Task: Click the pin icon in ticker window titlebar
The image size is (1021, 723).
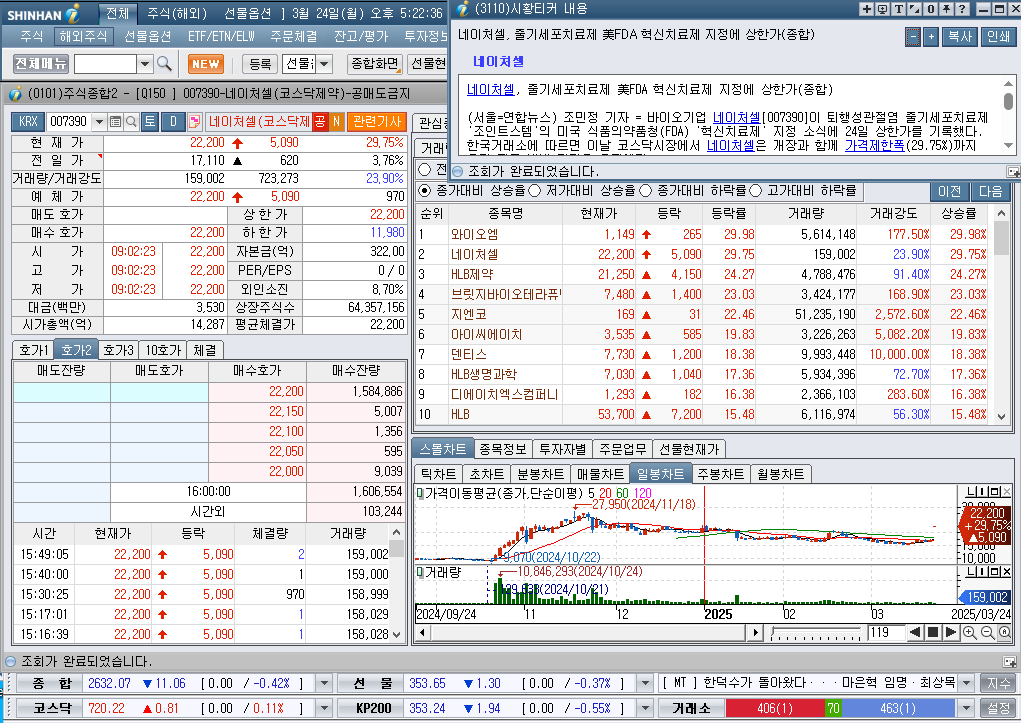Action: 946,8
